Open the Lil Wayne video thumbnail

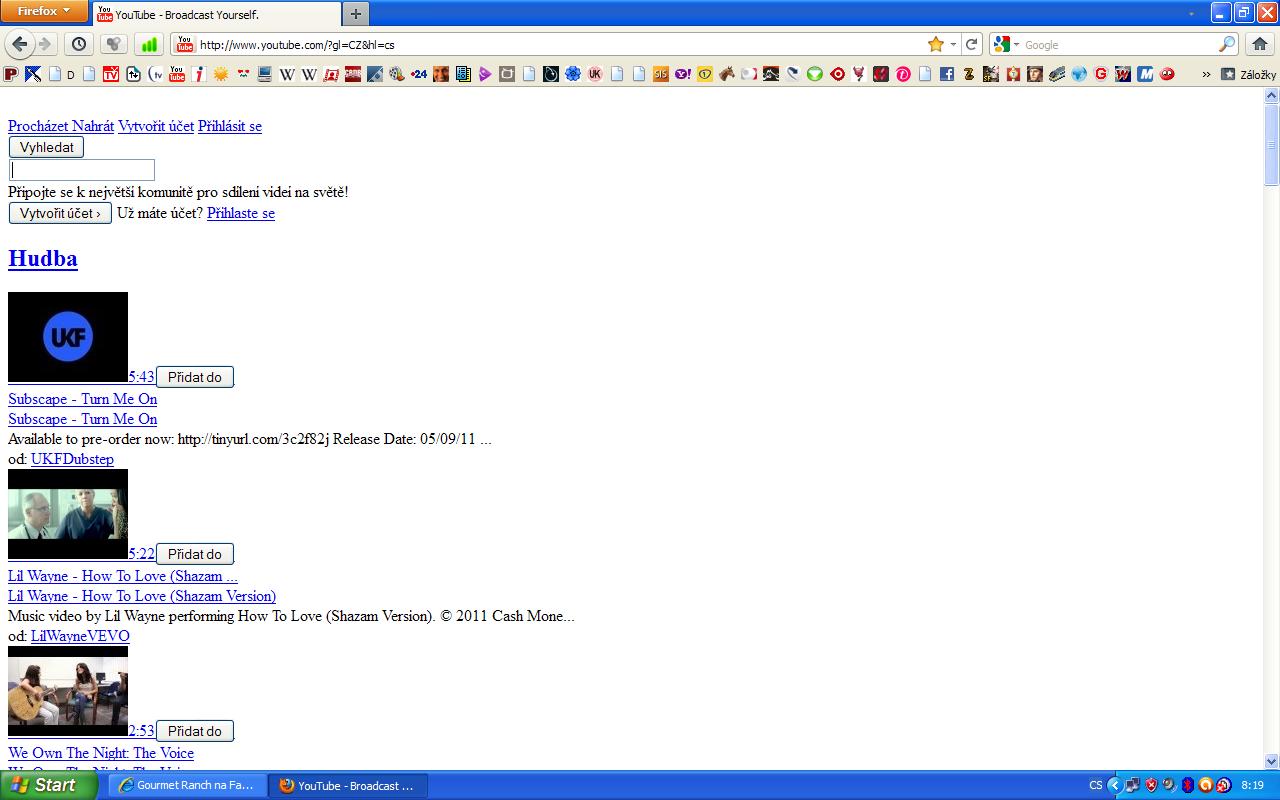pos(68,514)
